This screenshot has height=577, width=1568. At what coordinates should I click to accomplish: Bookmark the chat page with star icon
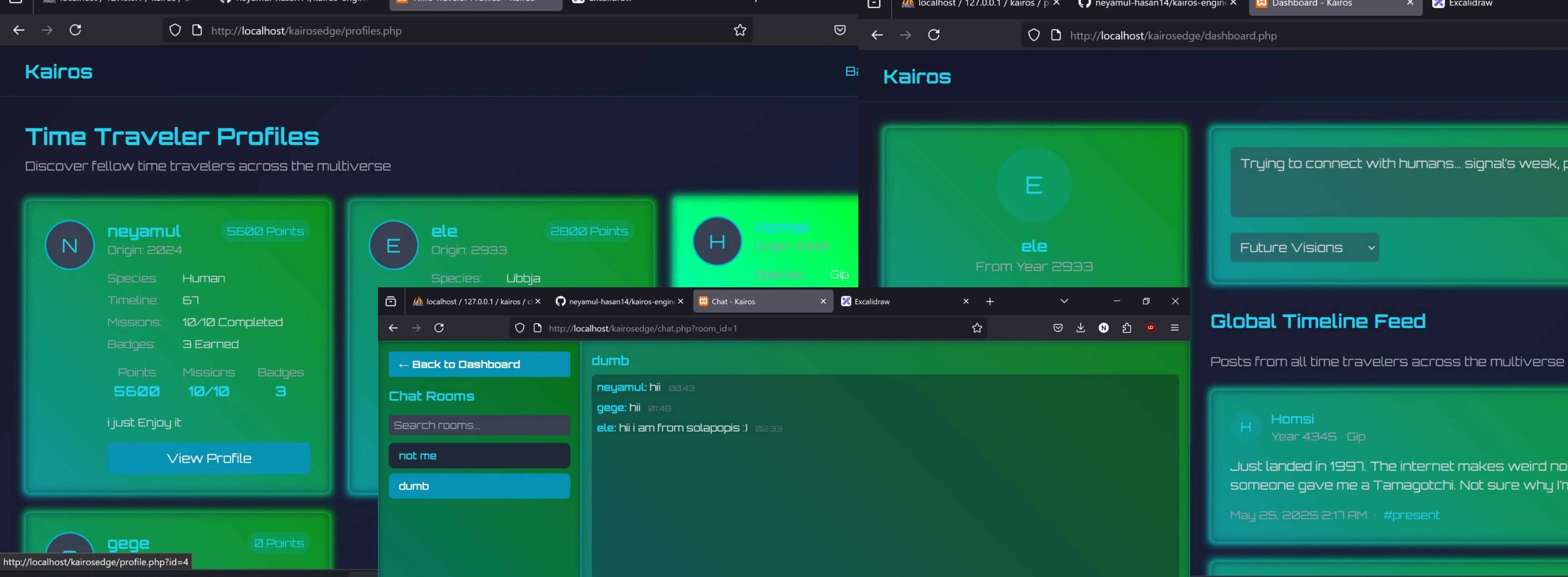[x=977, y=328]
